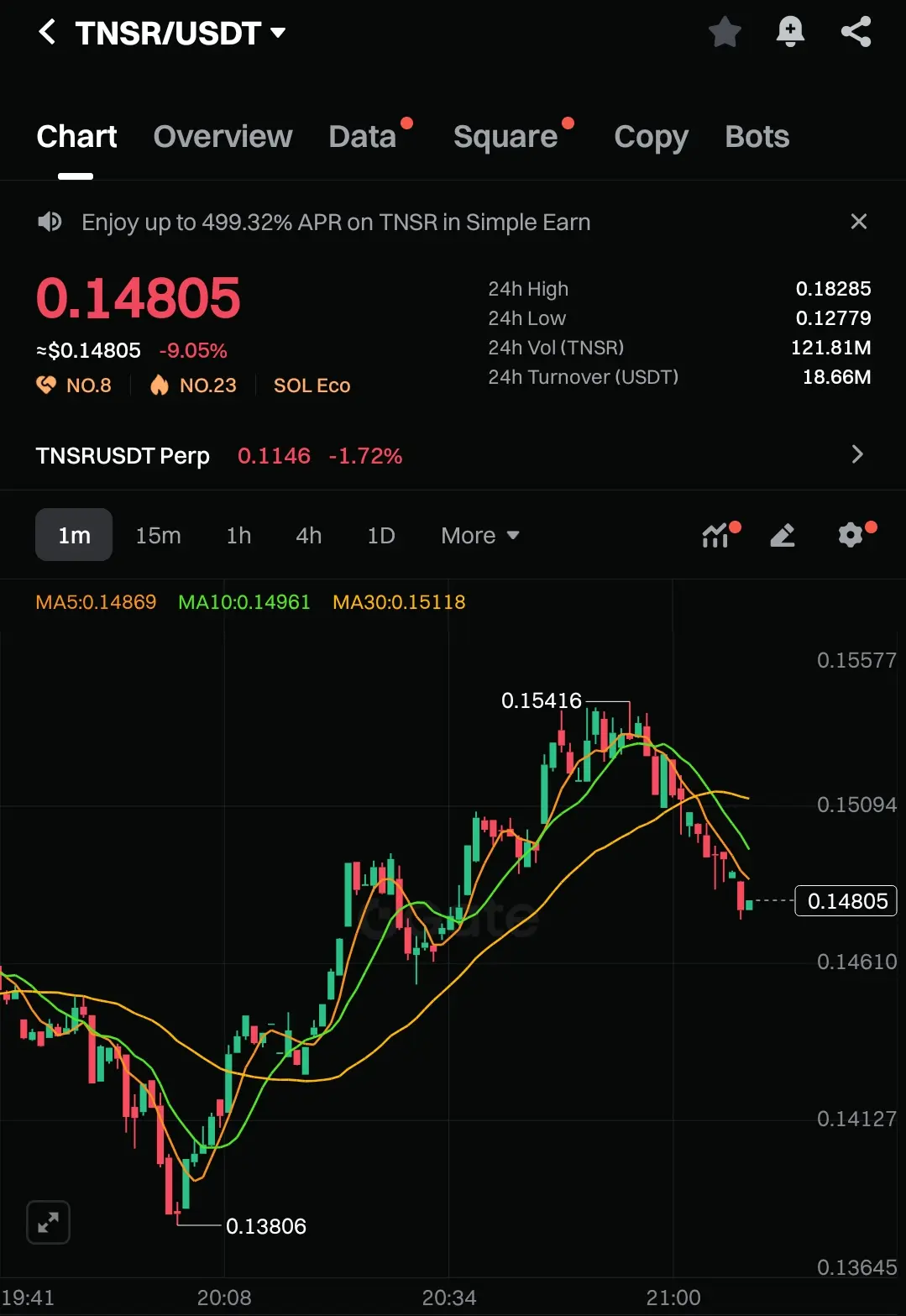Tap the large 0.14805 last price

139,298
